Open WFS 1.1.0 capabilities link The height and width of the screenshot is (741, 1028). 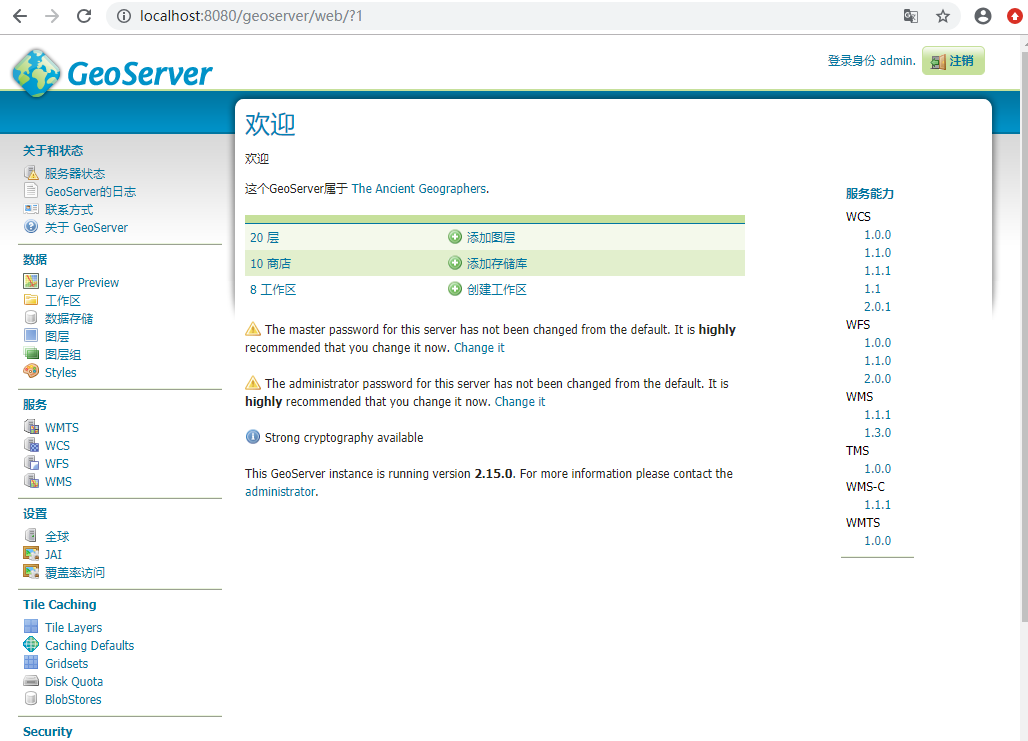pos(877,361)
